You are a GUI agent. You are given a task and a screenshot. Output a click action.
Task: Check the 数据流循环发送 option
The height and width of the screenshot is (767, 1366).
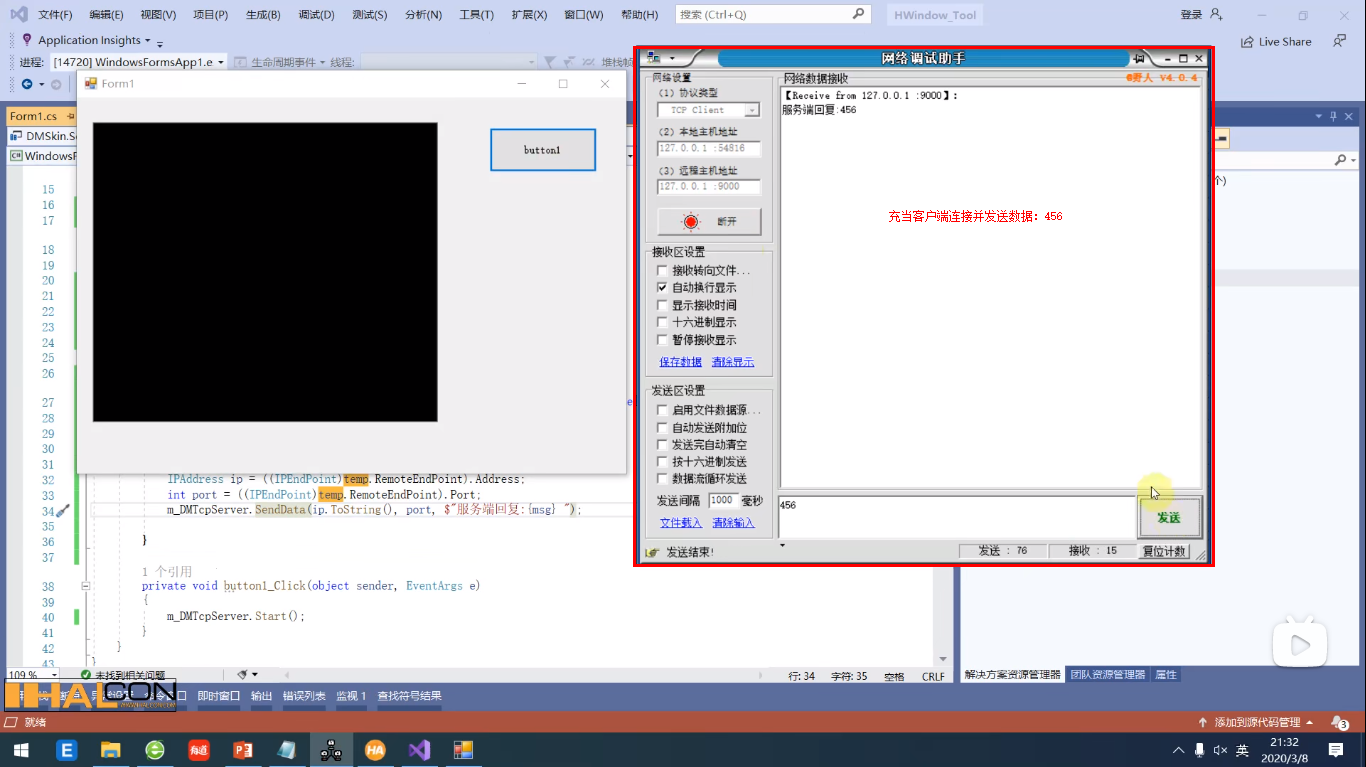point(662,478)
